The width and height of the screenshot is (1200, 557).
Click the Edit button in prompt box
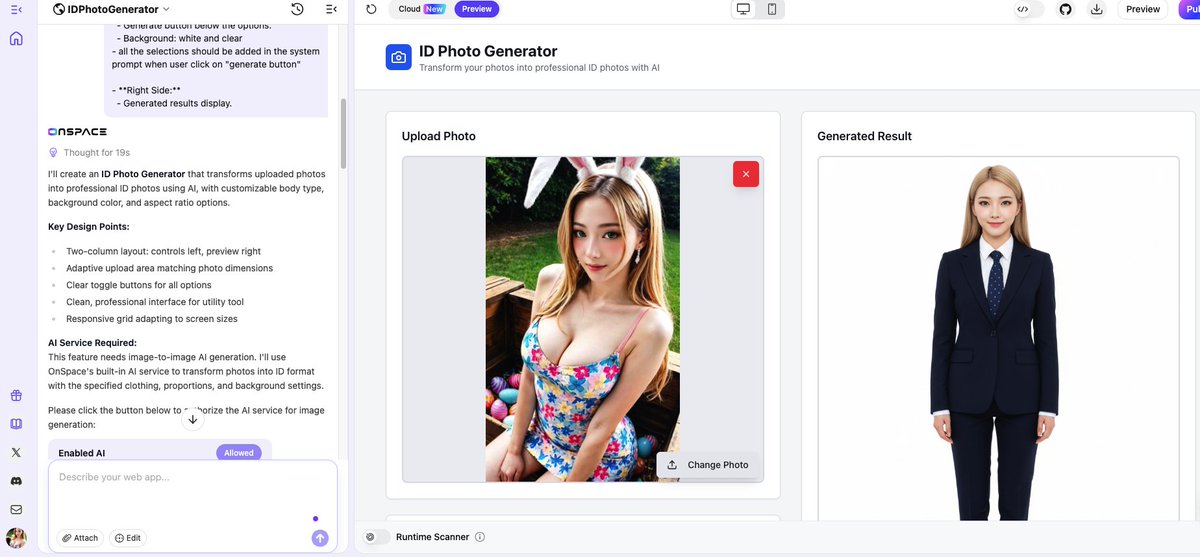(128, 538)
